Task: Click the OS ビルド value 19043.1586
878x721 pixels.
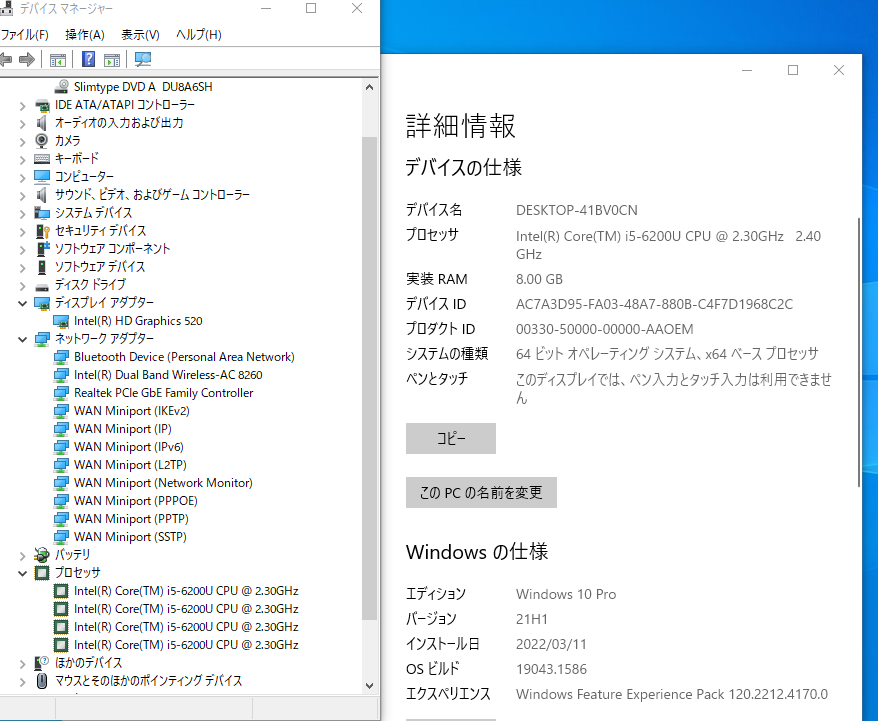Action: 552,670
